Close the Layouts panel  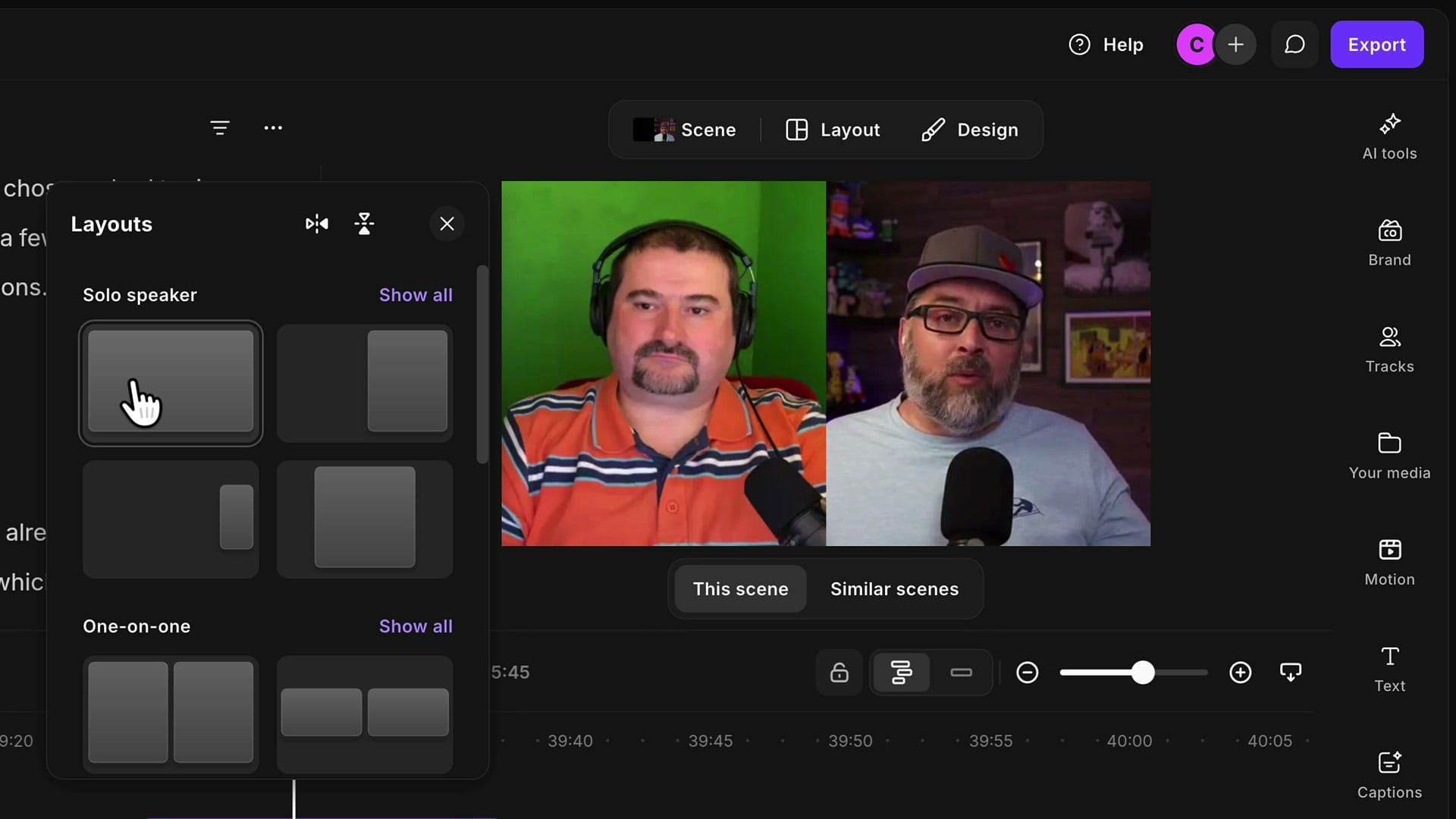pyautogui.click(x=447, y=224)
